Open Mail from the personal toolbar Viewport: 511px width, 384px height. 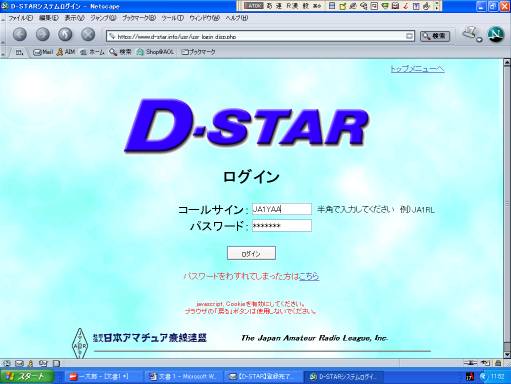click(x=43, y=52)
